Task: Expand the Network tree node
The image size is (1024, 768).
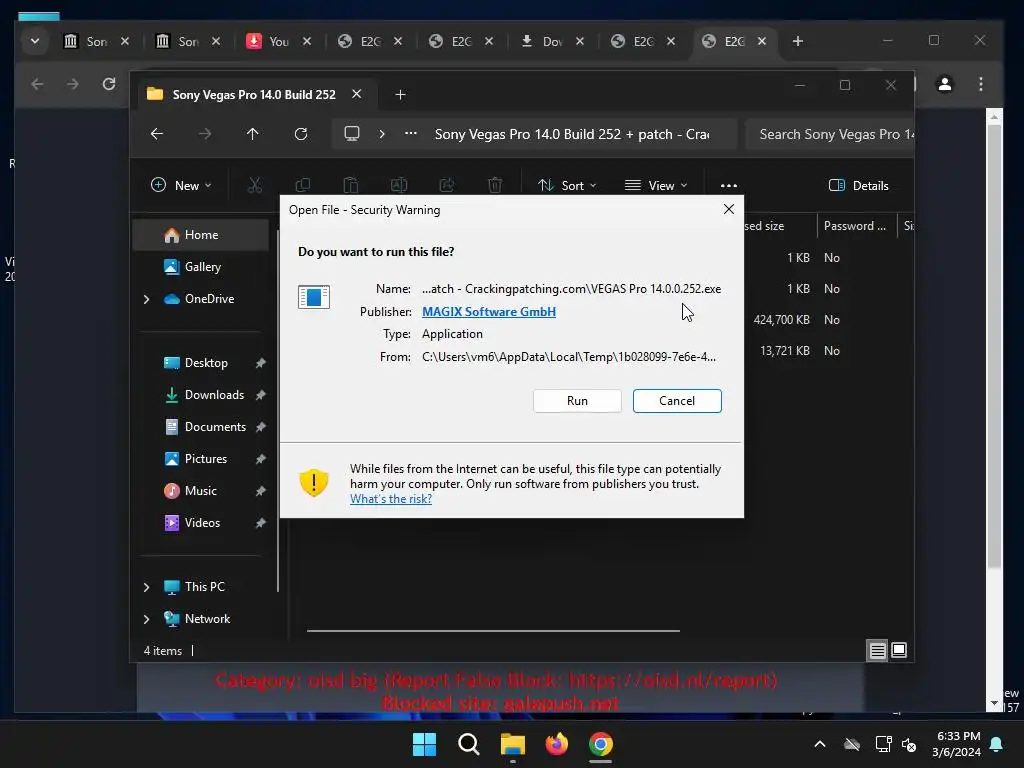Action: (146, 619)
